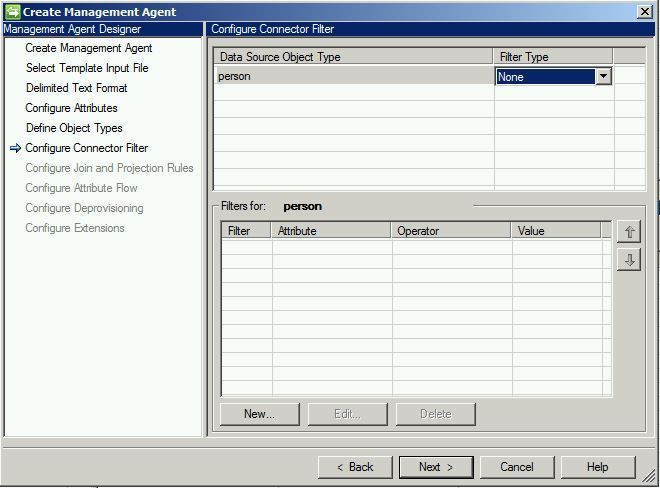Go to the previous page with Back
This screenshot has width=660, height=488.
(x=355, y=467)
